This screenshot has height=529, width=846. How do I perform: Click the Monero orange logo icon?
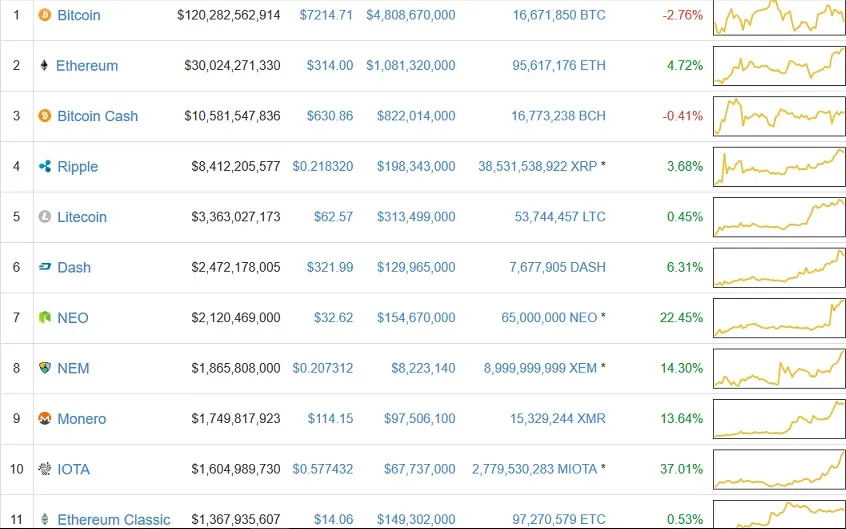[44, 418]
